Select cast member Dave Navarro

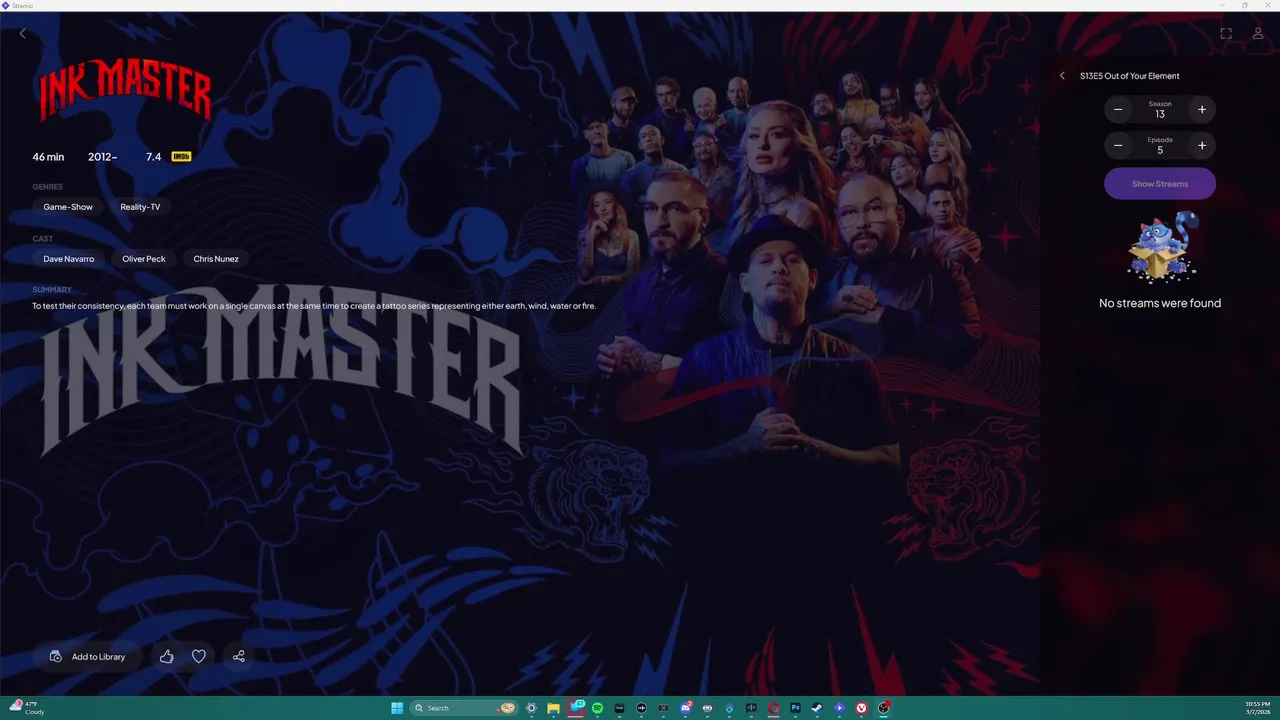(69, 259)
